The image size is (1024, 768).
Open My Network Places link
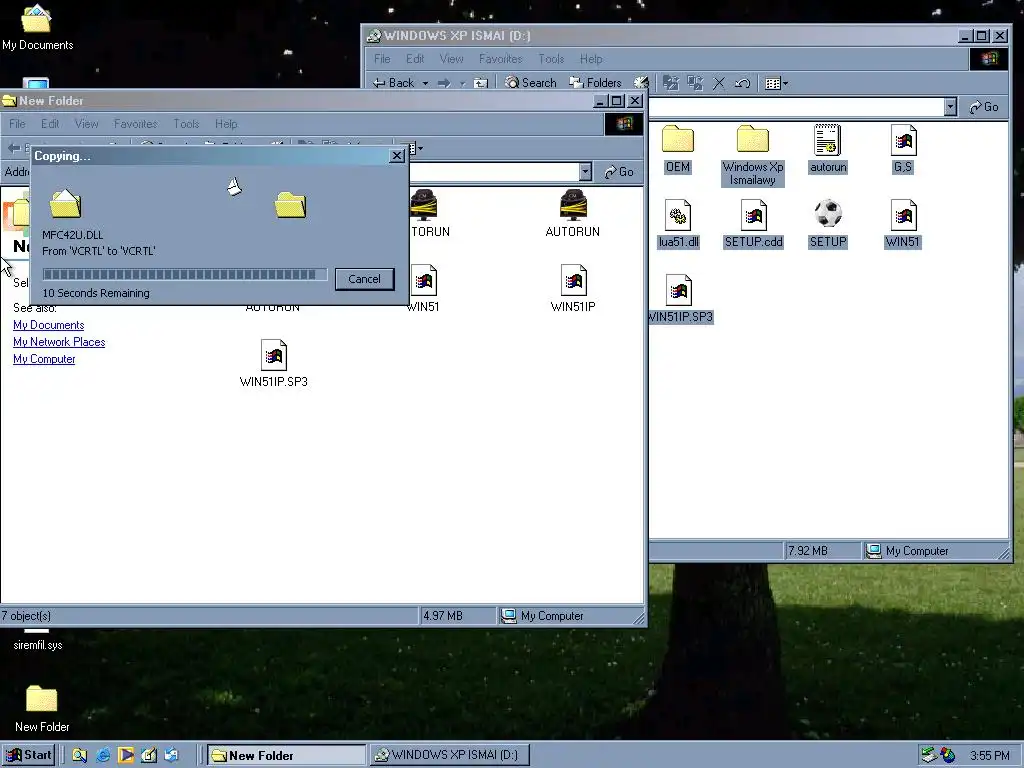tap(59, 342)
